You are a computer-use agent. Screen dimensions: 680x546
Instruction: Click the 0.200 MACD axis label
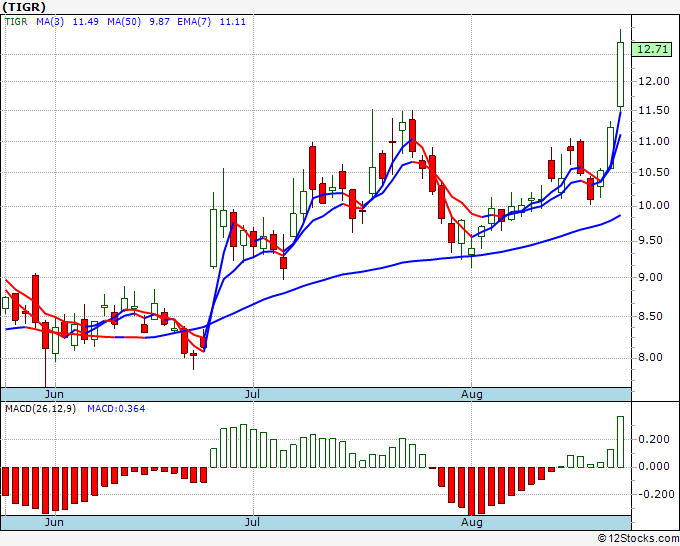(x=654, y=440)
